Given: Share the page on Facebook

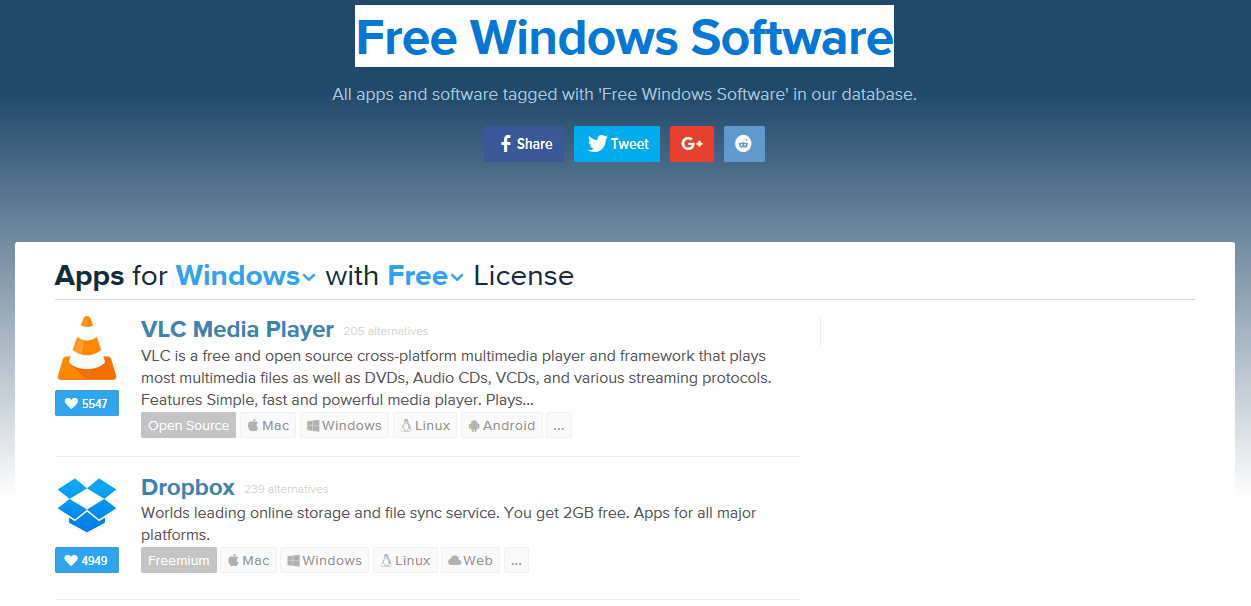Looking at the screenshot, I should tap(524, 144).
